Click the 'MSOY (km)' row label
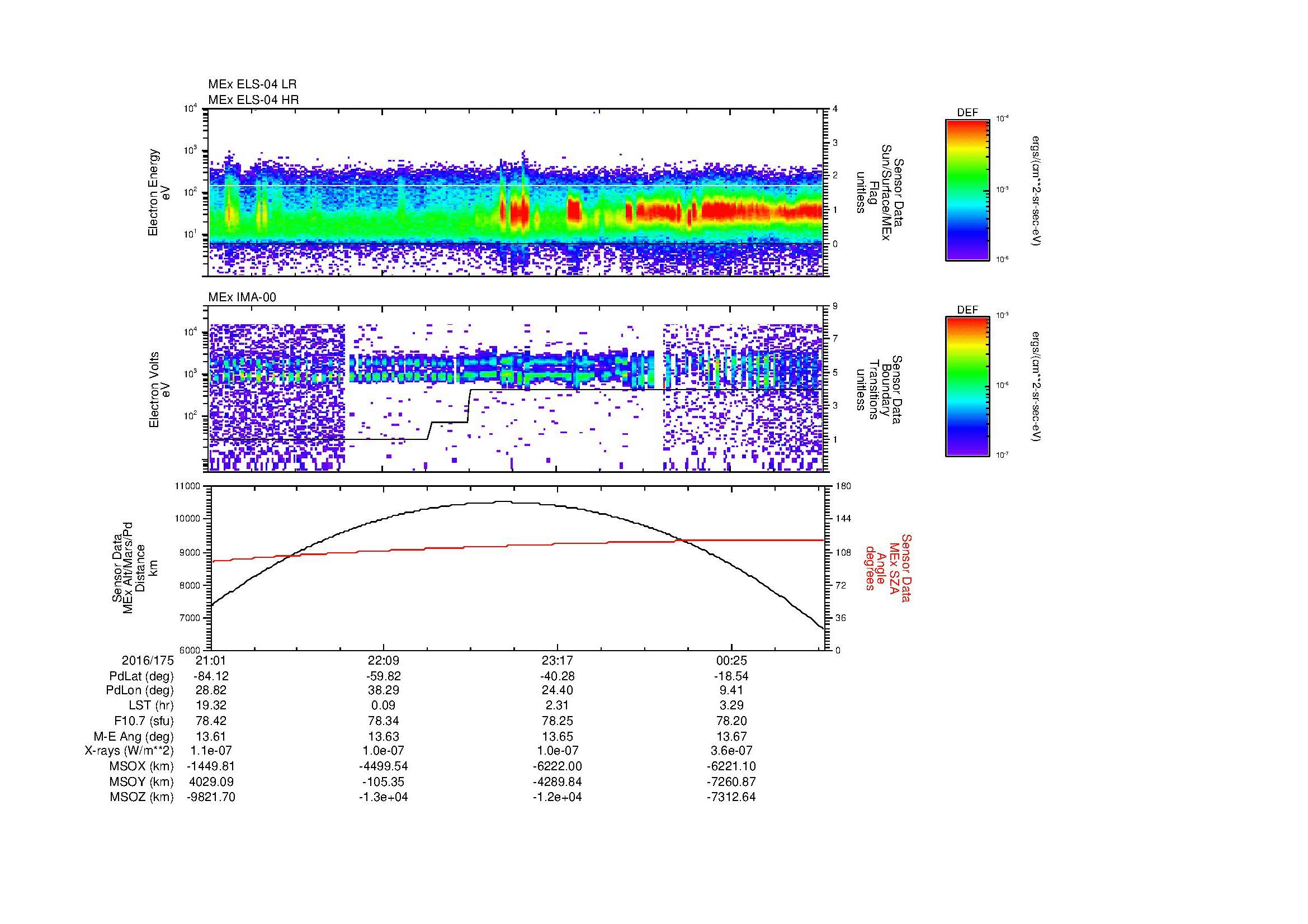The image size is (1308, 924). click(142, 781)
